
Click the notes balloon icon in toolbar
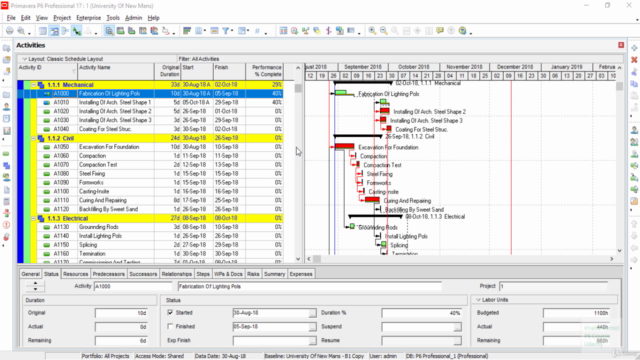click(x=440, y=31)
